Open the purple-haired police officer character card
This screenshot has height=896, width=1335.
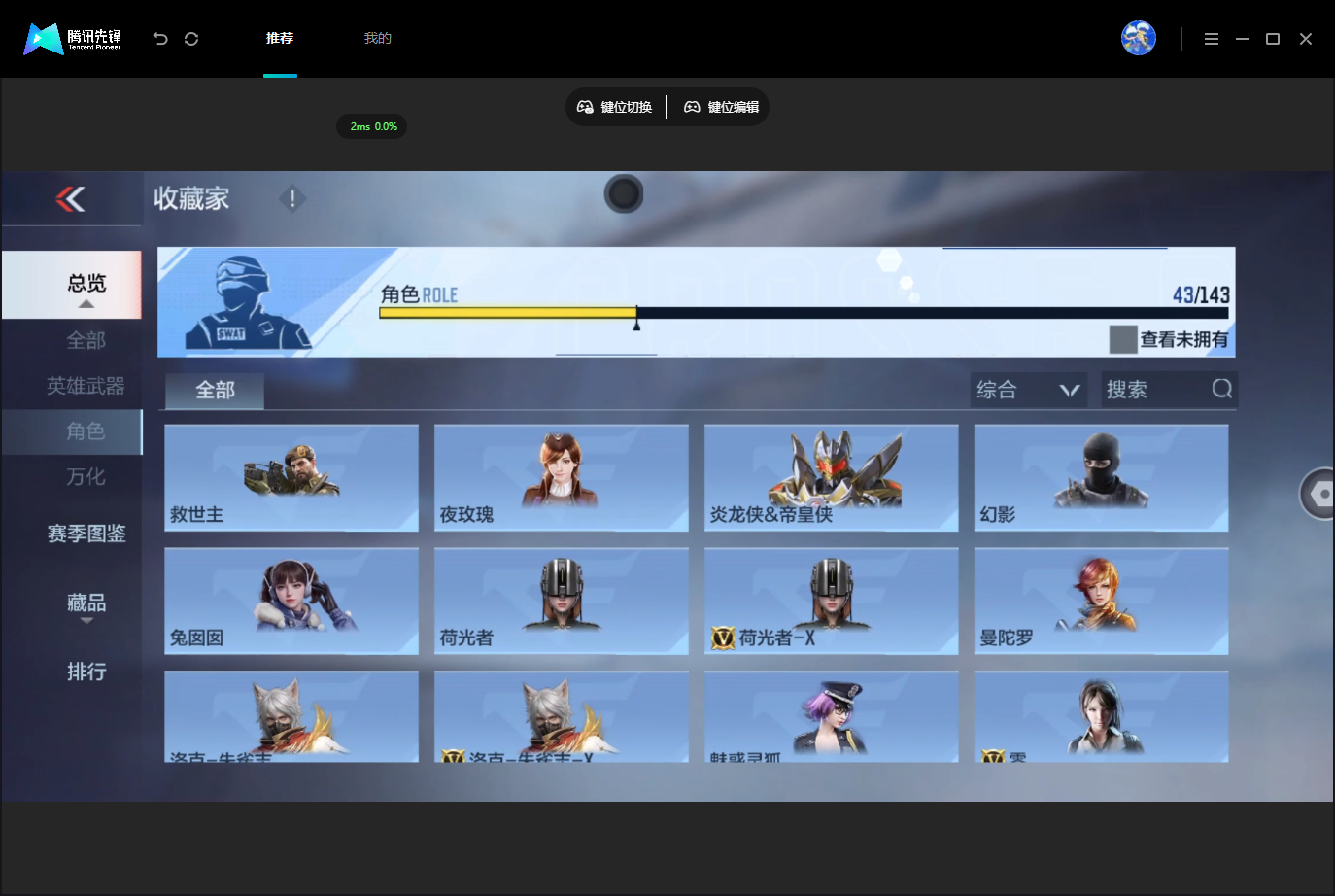pos(832,716)
